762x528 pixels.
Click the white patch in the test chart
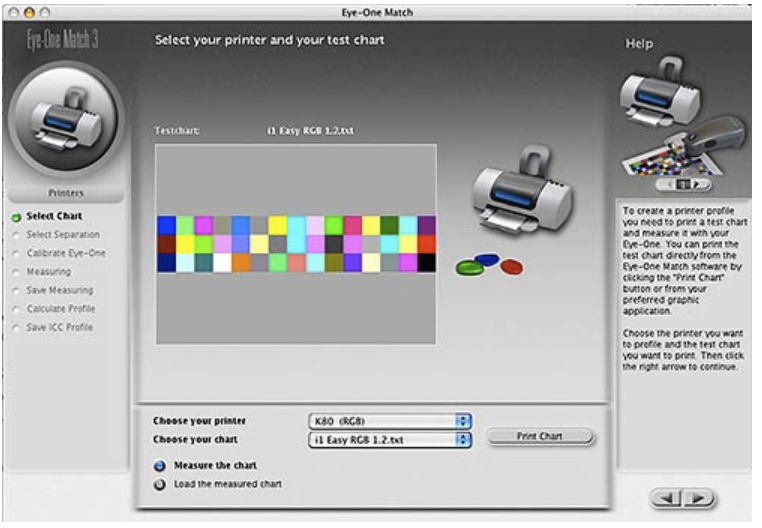(x=222, y=263)
